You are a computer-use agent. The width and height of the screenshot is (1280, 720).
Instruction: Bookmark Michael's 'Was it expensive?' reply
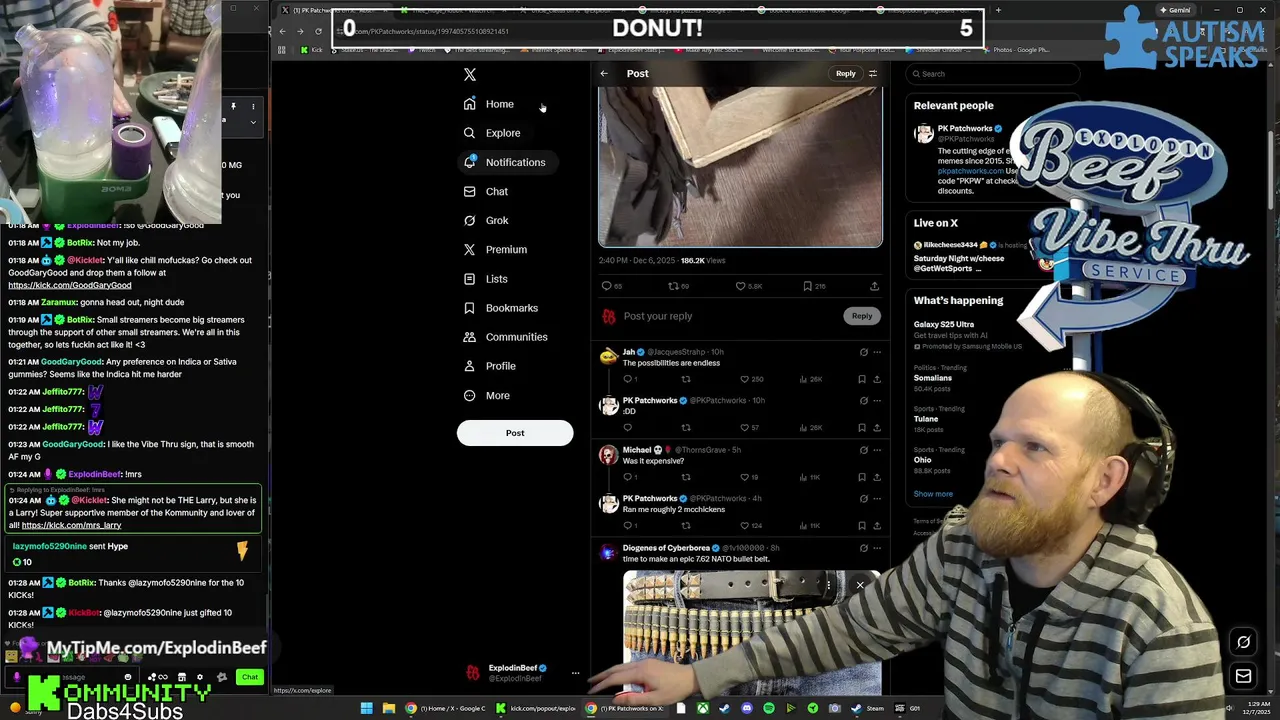click(x=862, y=477)
